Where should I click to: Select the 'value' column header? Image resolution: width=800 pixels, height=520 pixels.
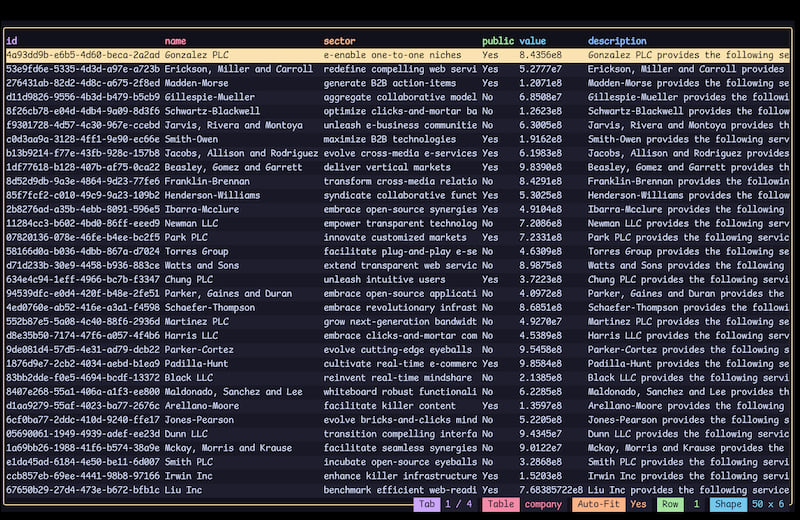pos(533,41)
